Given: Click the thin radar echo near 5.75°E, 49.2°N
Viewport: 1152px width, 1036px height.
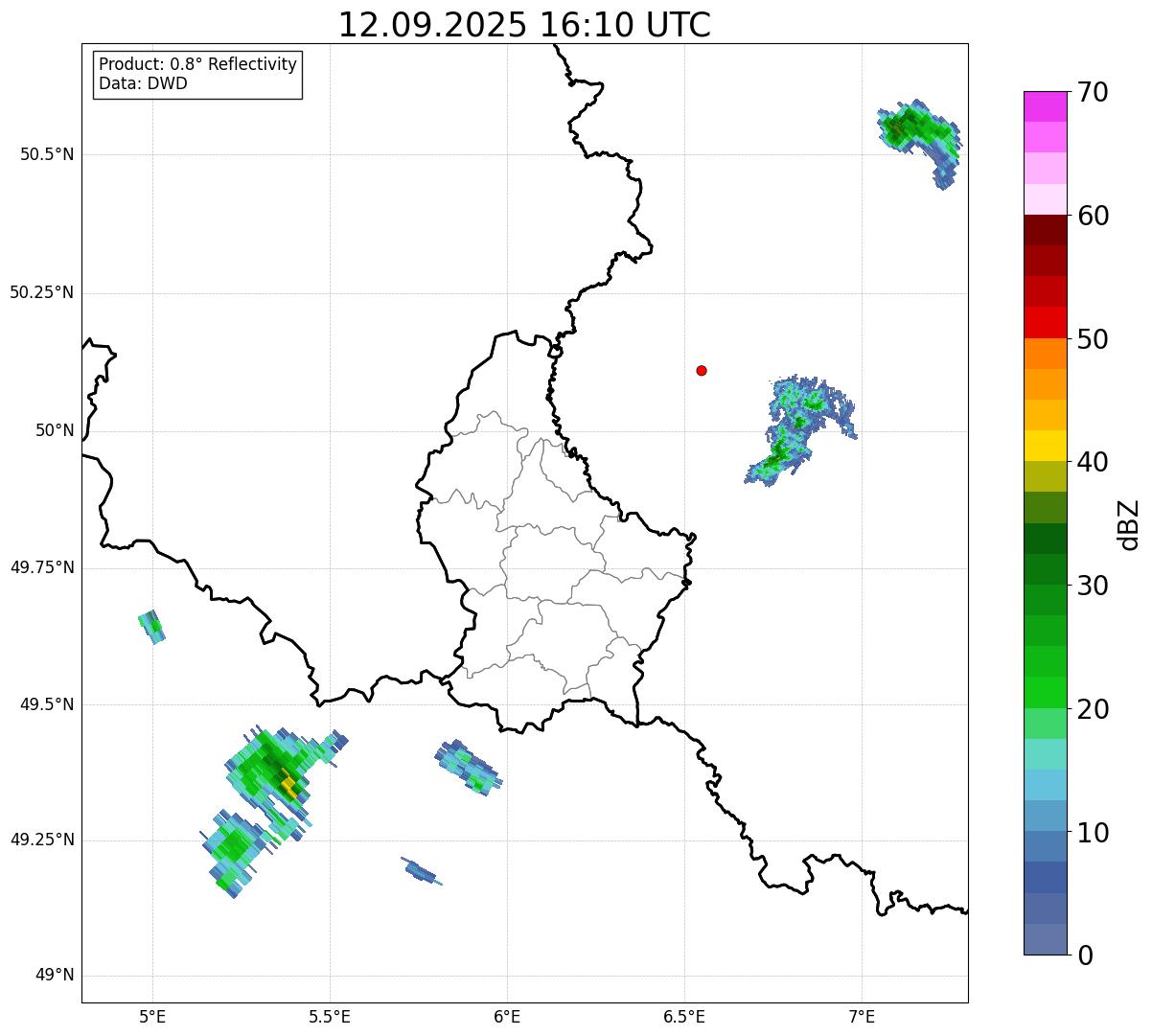Looking at the screenshot, I should pos(422,871).
